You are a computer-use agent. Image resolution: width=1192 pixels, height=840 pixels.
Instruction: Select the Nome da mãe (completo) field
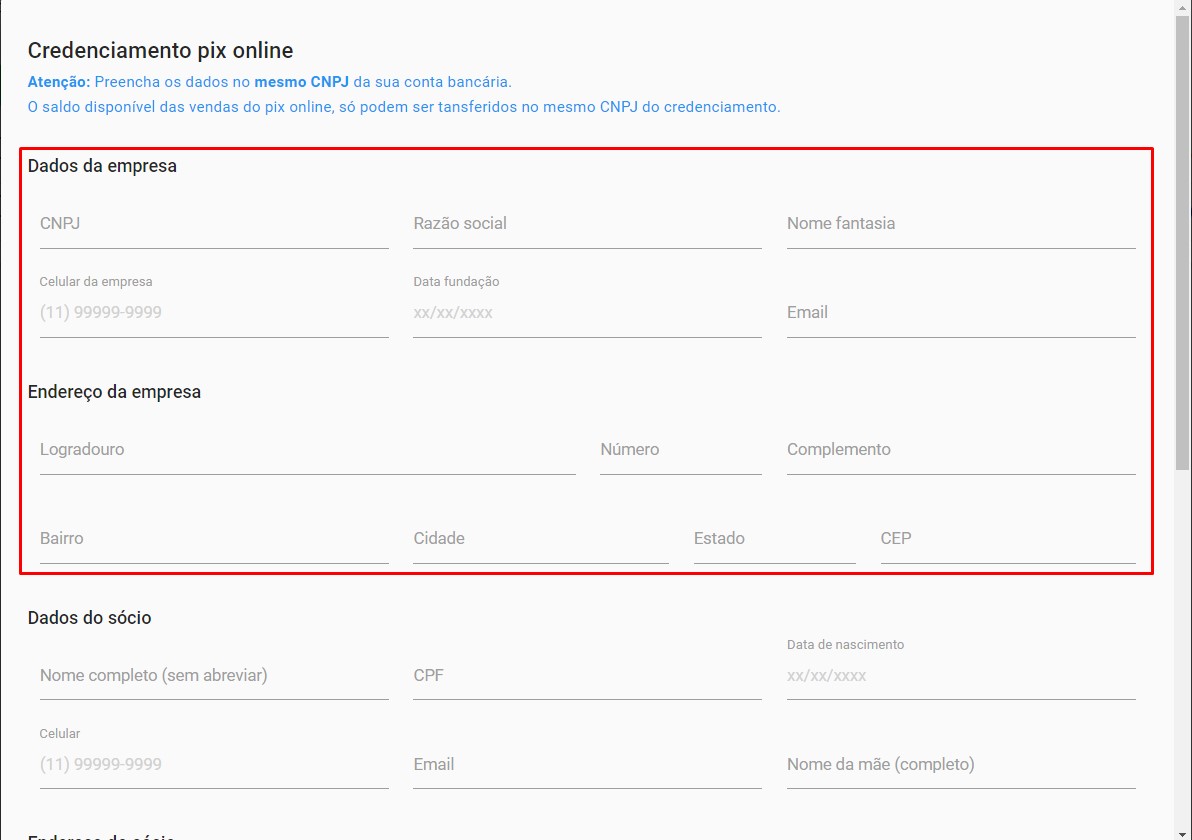coord(960,765)
